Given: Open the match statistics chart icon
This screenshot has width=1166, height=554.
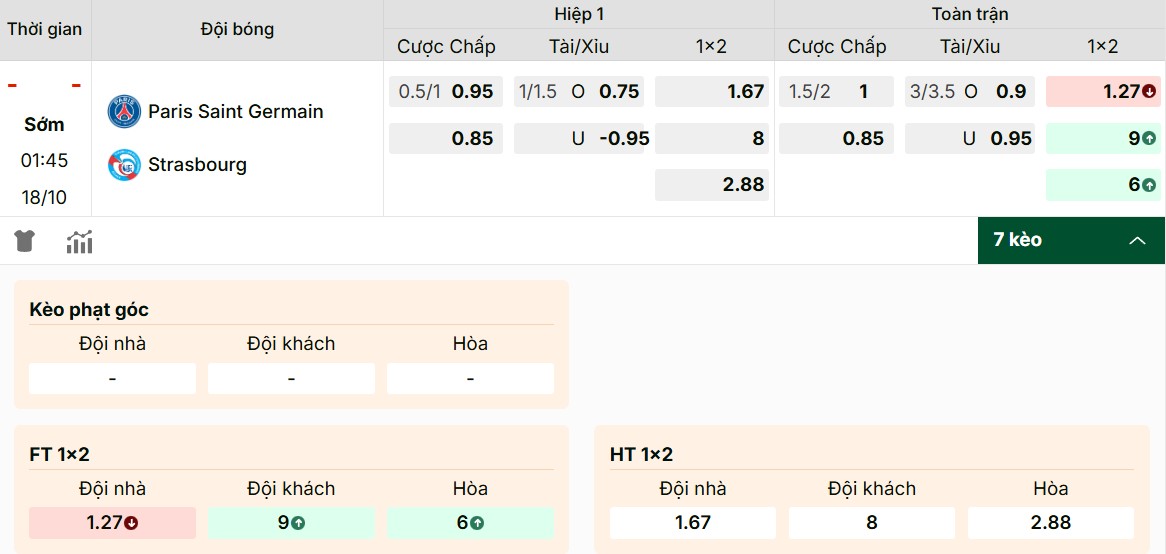Looking at the screenshot, I should point(79,241).
